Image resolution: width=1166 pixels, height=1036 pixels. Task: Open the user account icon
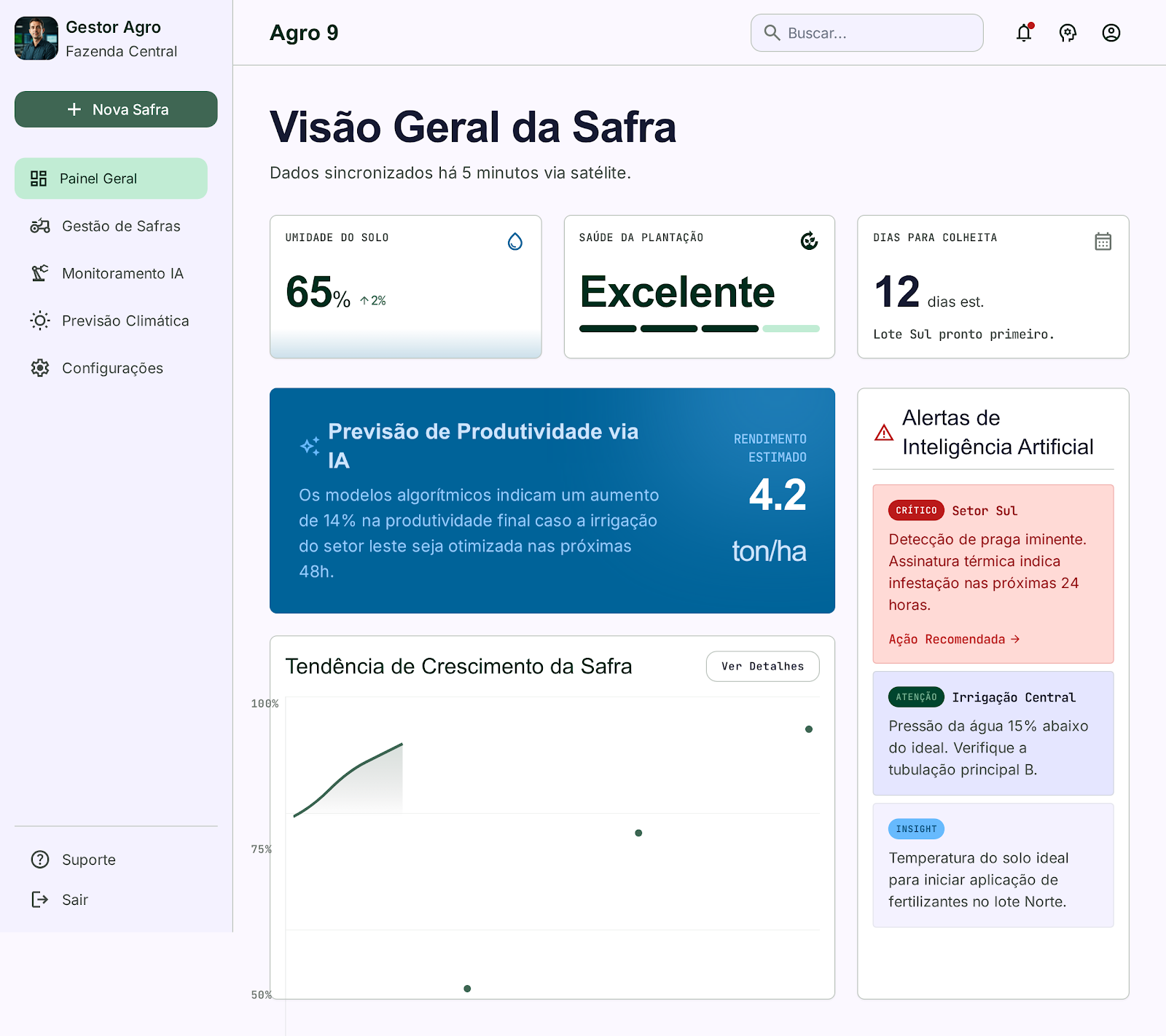1111,33
